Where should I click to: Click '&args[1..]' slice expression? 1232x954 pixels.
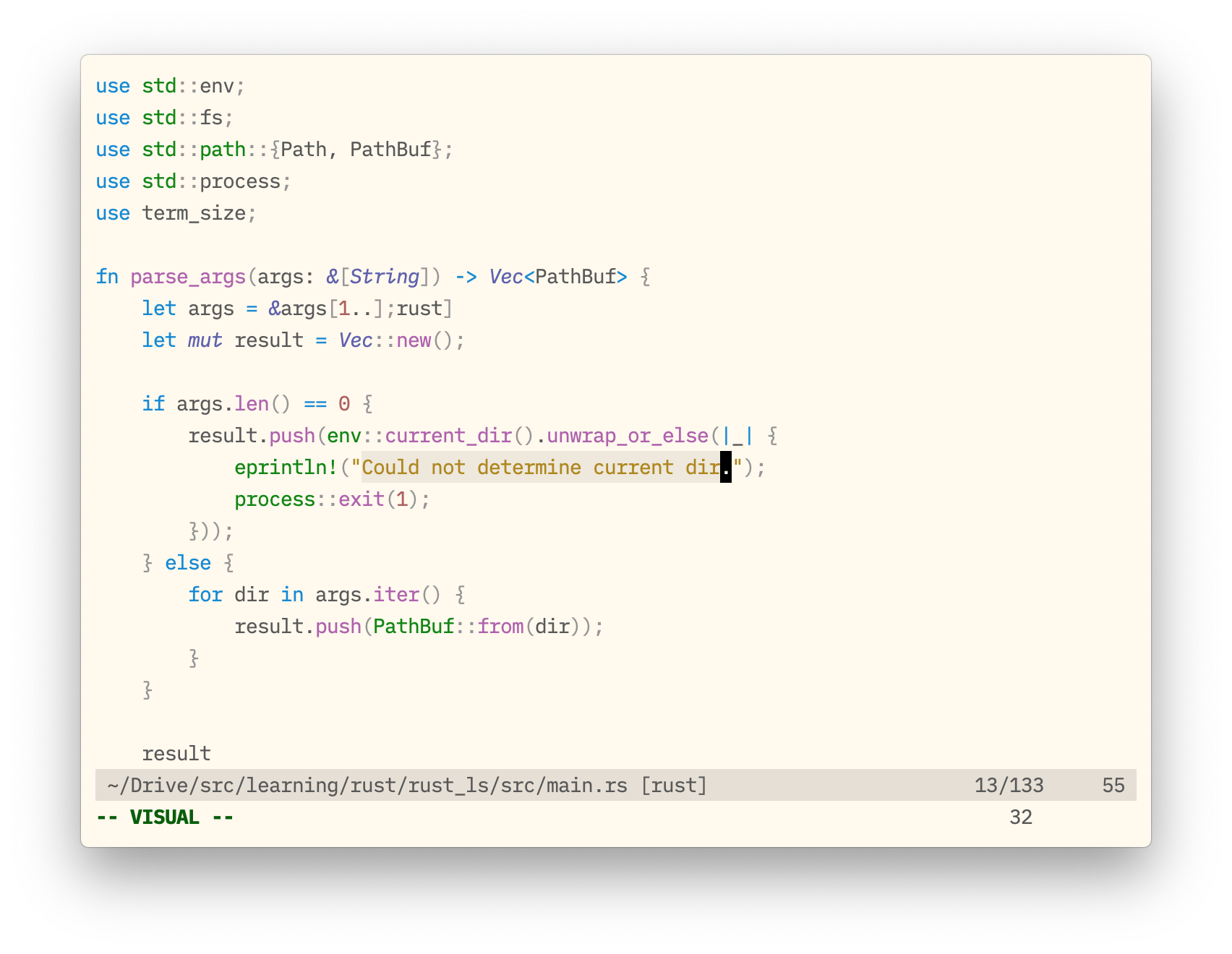[x=327, y=309]
